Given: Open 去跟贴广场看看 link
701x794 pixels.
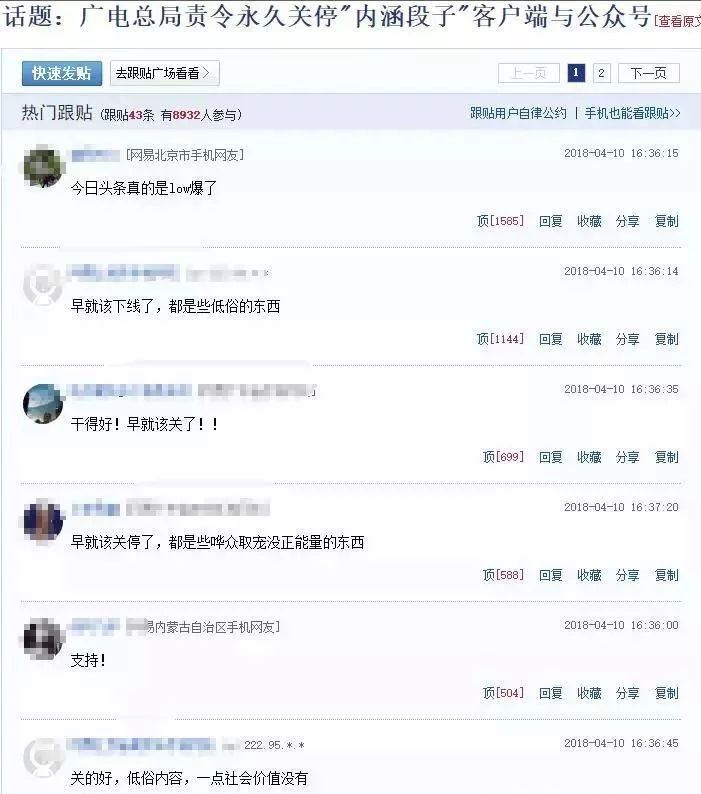Looking at the screenshot, I should click(165, 73).
